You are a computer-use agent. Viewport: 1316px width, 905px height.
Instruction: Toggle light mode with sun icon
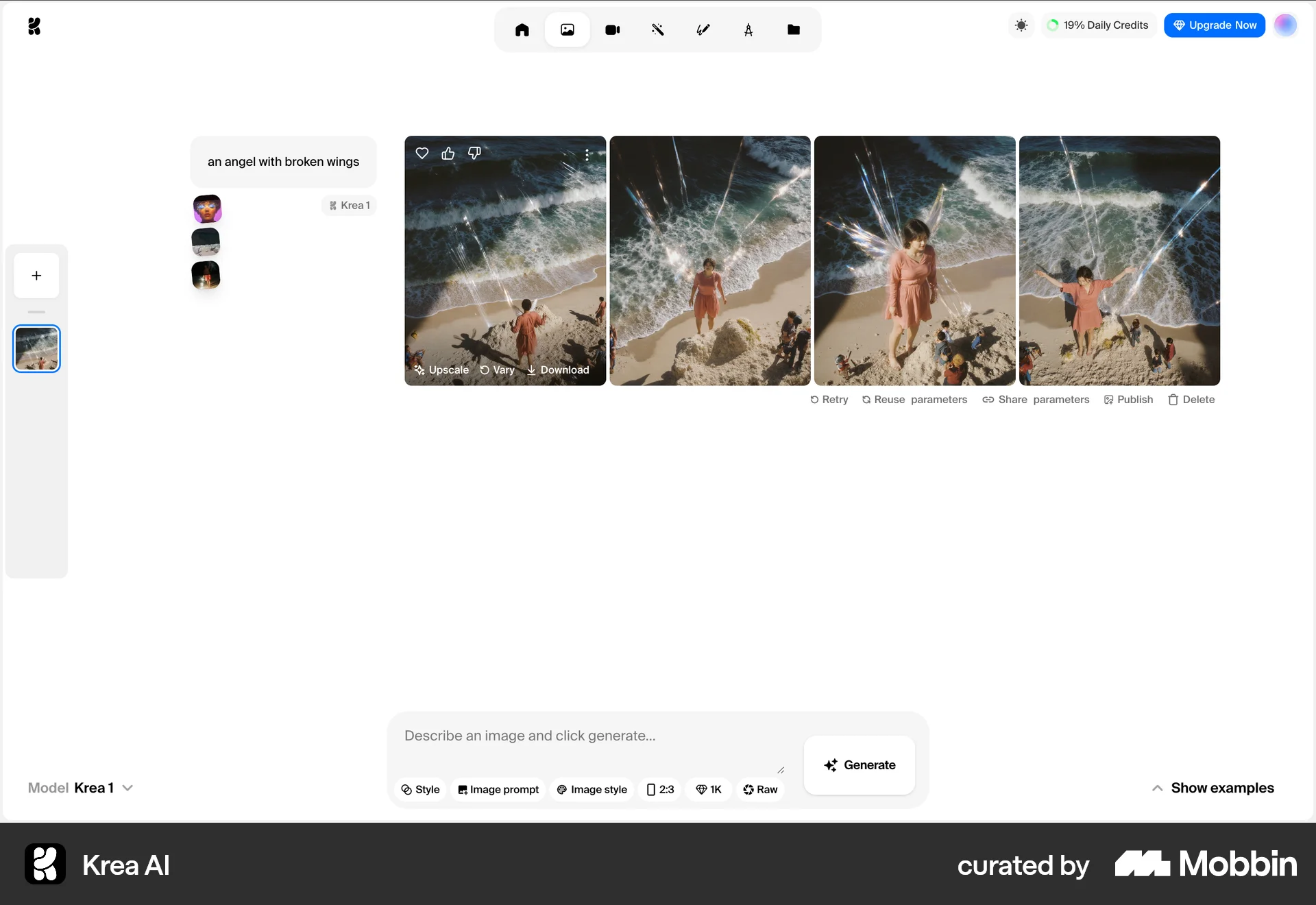point(1021,25)
